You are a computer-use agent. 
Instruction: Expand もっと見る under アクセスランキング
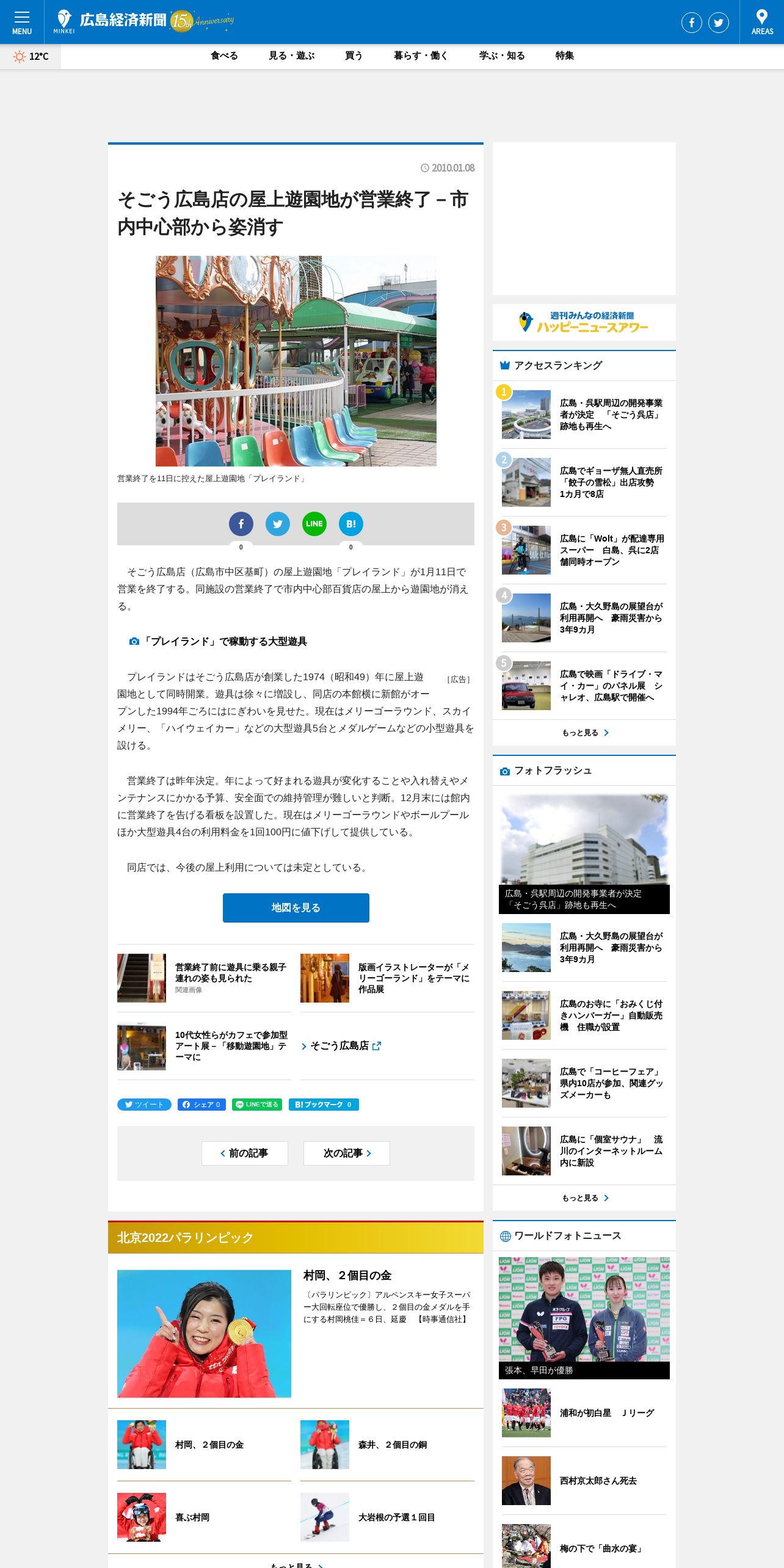(x=584, y=733)
